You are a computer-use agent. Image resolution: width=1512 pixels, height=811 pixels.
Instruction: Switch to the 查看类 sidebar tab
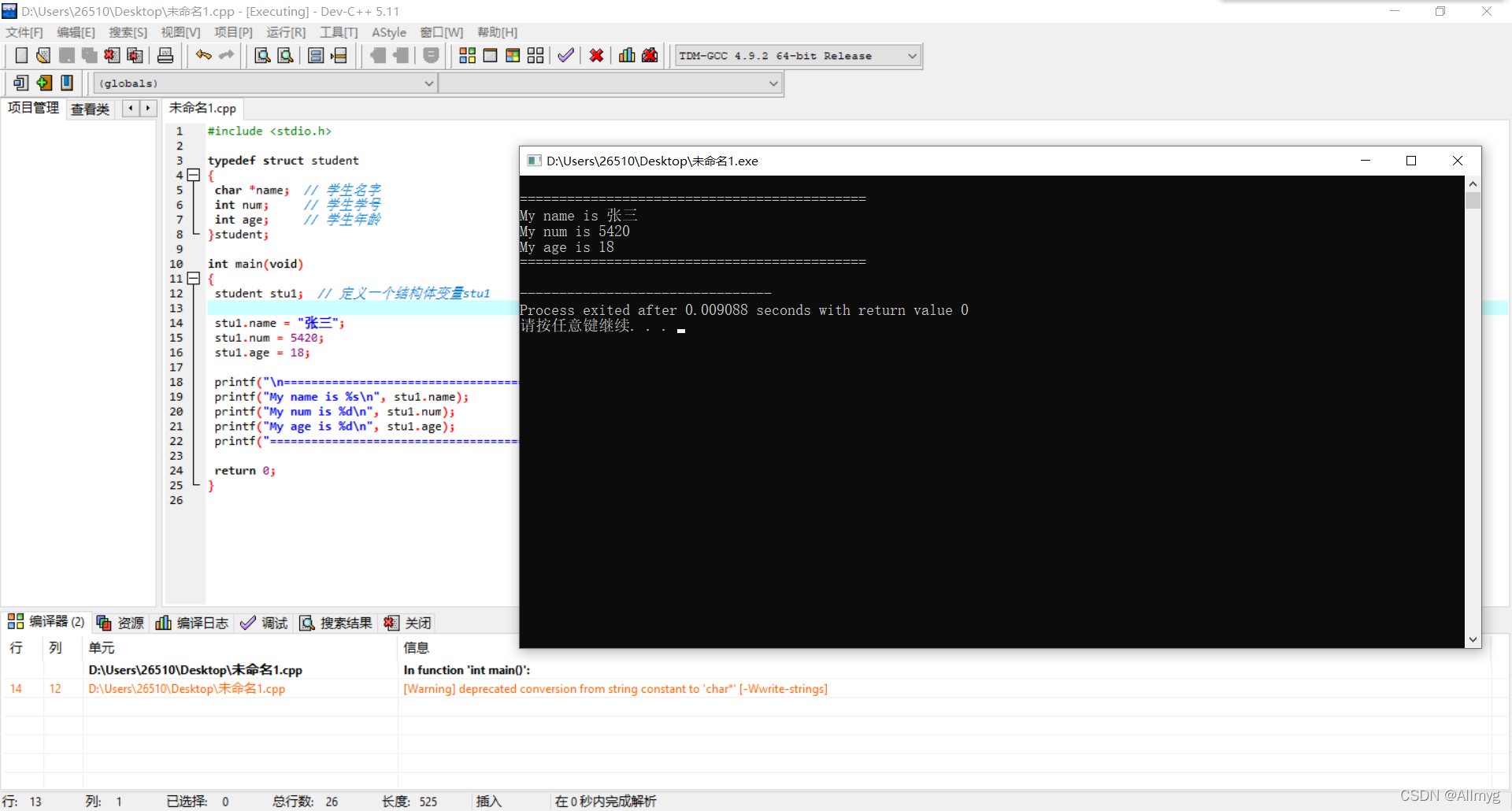point(91,109)
